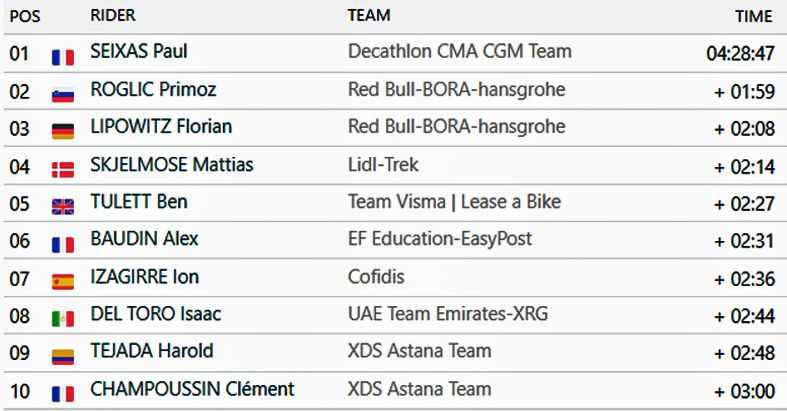Click the Colombian flag beside TEJADA Harold
The width and height of the screenshot is (787, 411).
coord(63,356)
